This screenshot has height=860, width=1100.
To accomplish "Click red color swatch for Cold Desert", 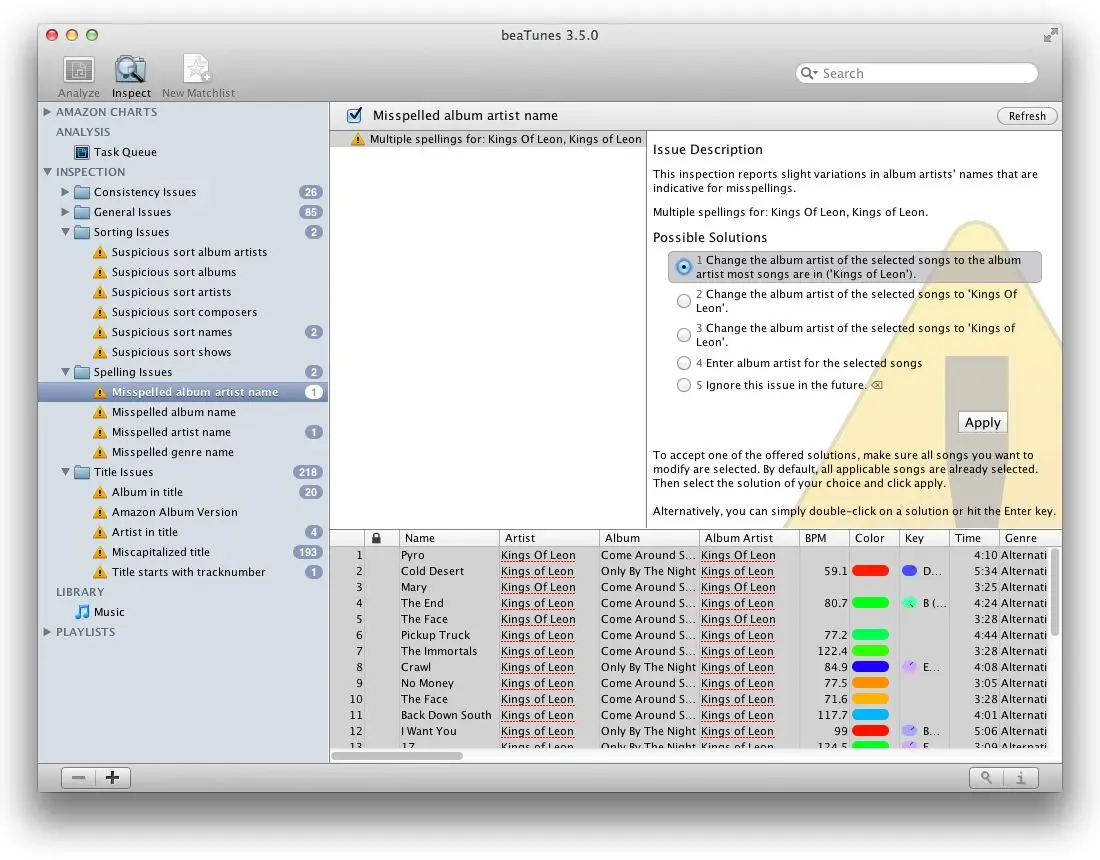I will pyautogui.click(x=870, y=571).
